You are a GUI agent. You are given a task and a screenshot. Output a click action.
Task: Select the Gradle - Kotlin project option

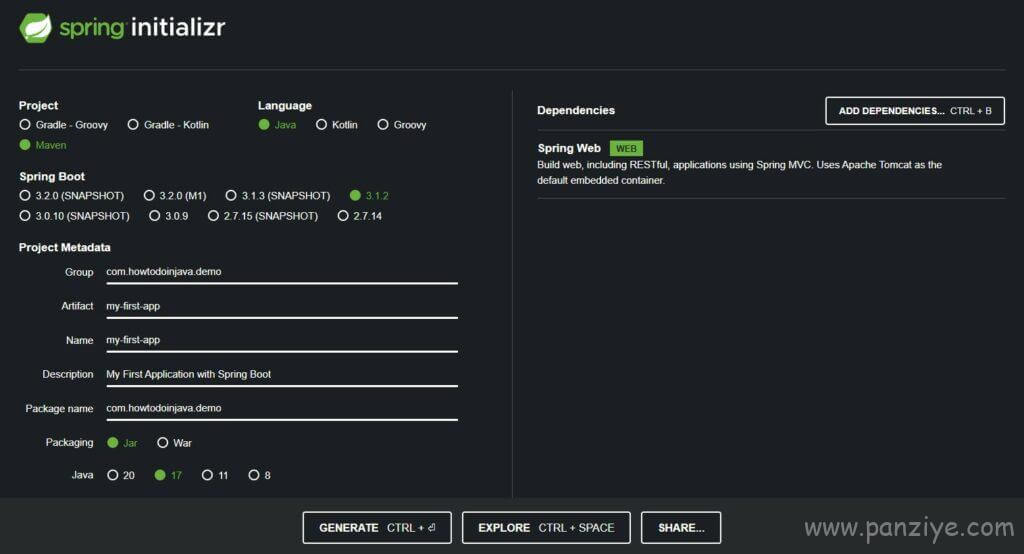168,125
